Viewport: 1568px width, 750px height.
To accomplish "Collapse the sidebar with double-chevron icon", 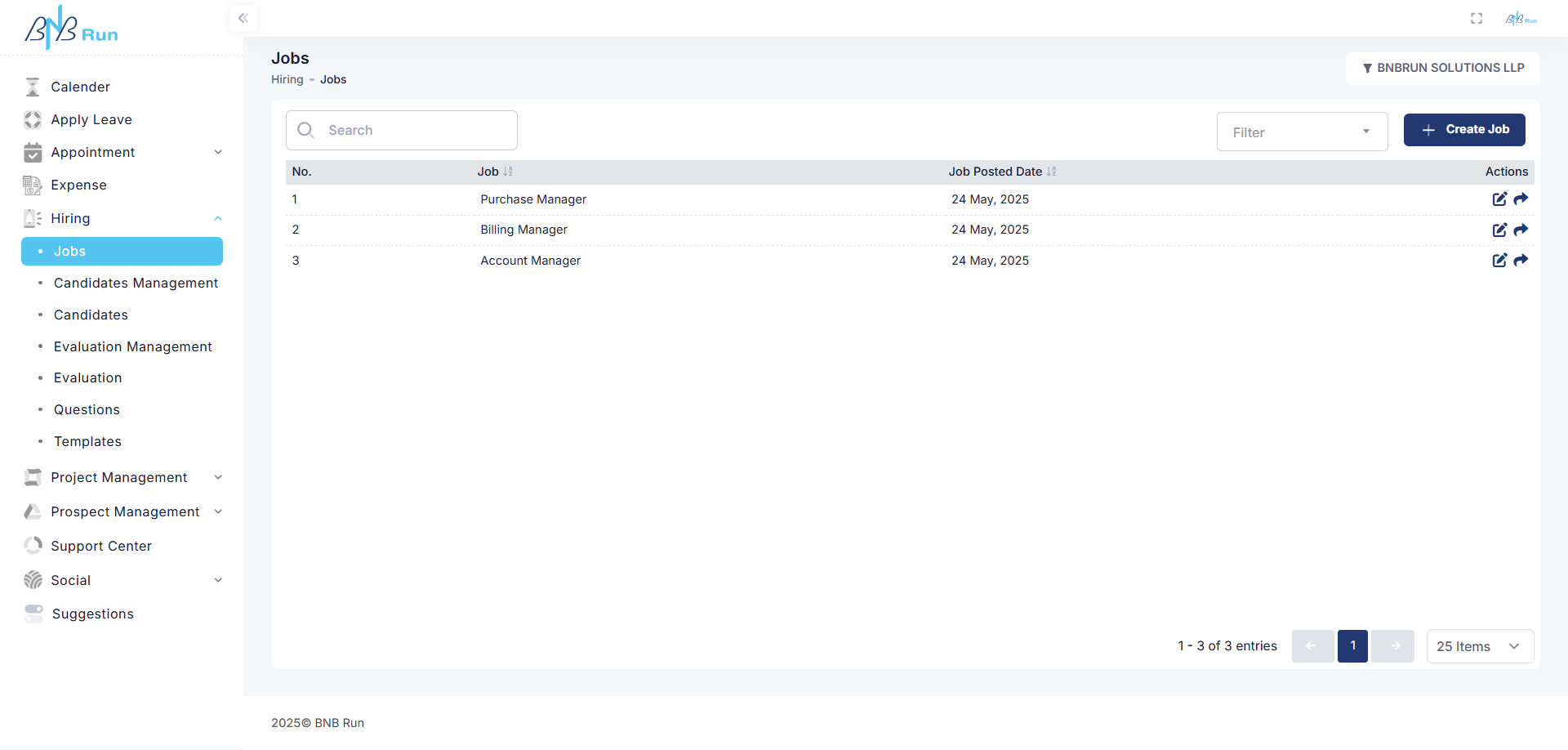I will click(243, 18).
